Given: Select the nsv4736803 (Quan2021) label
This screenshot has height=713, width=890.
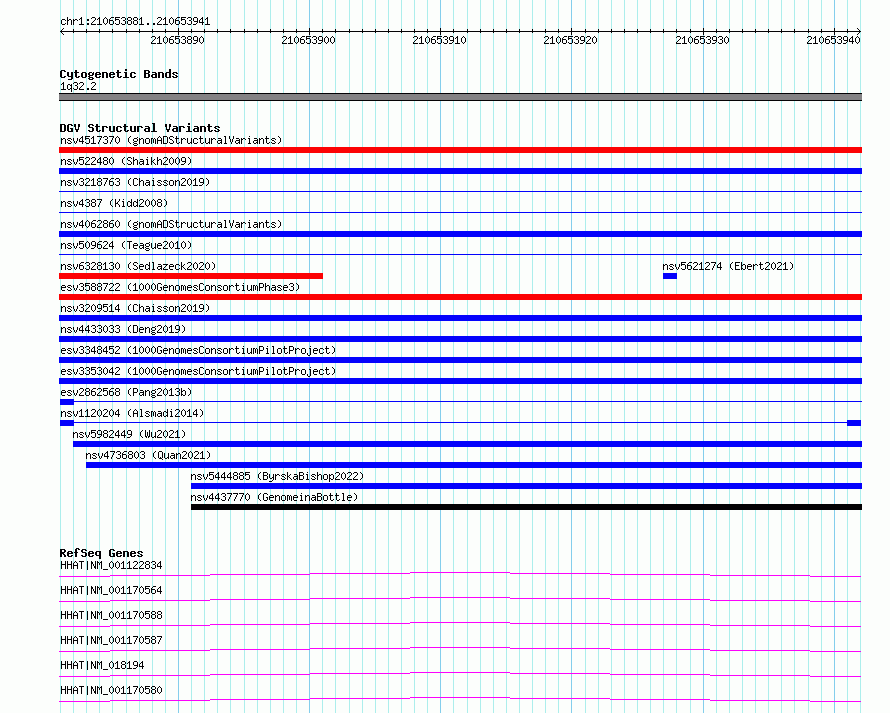Looking at the screenshot, I should click(148, 455).
